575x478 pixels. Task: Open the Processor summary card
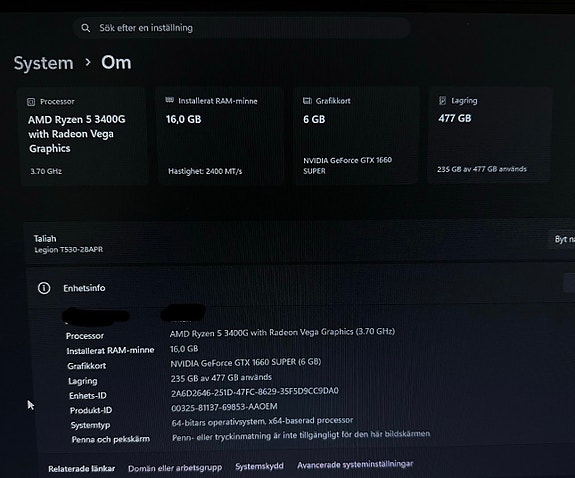click(x=85, y=136)
